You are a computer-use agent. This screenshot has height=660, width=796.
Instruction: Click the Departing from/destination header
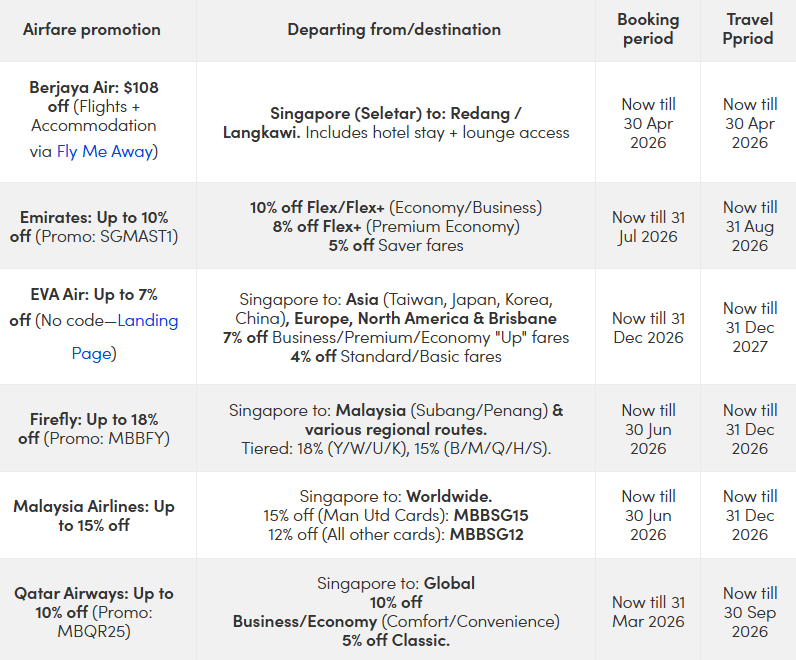(394, 29)
